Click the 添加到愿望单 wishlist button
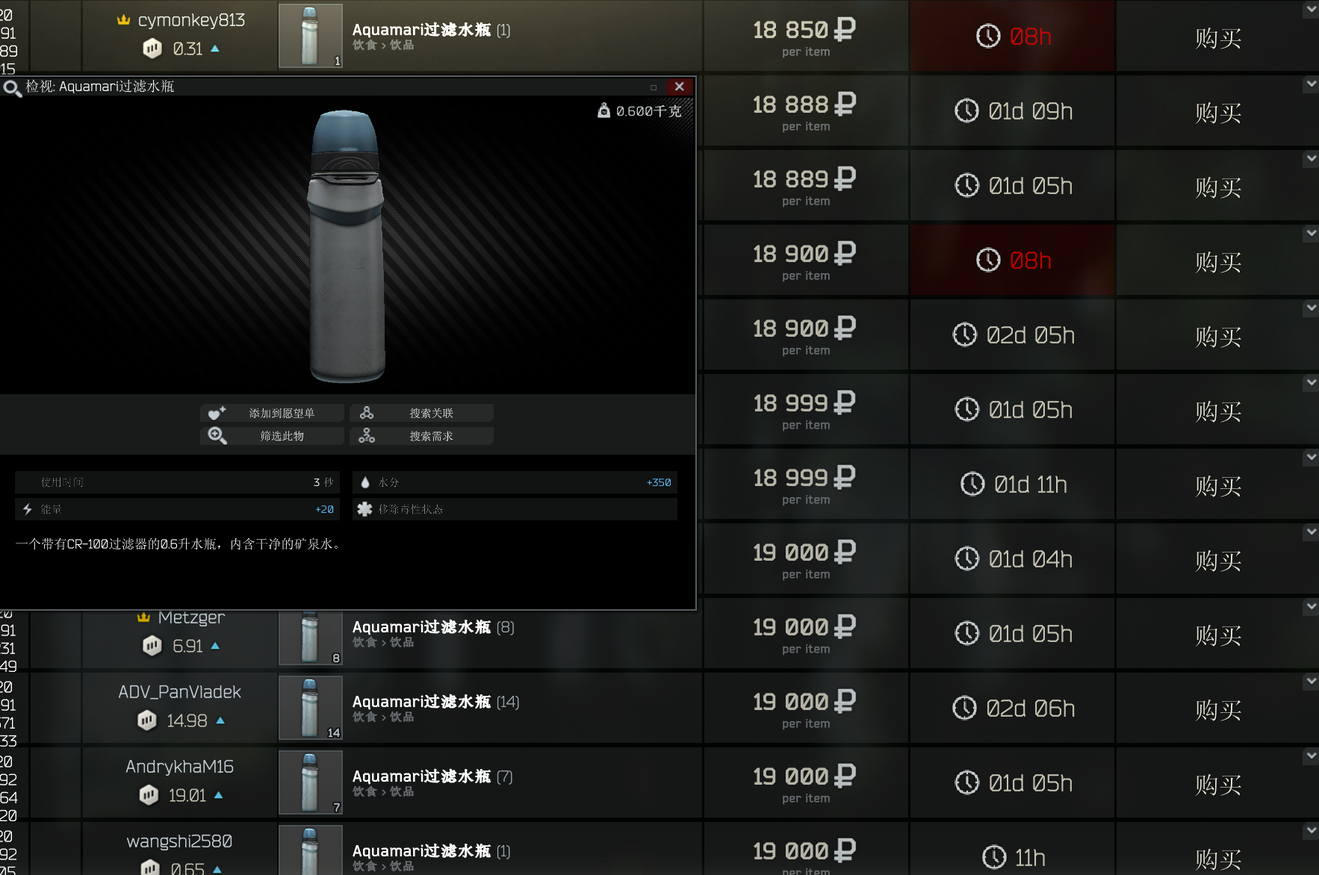 click(272, 413)
